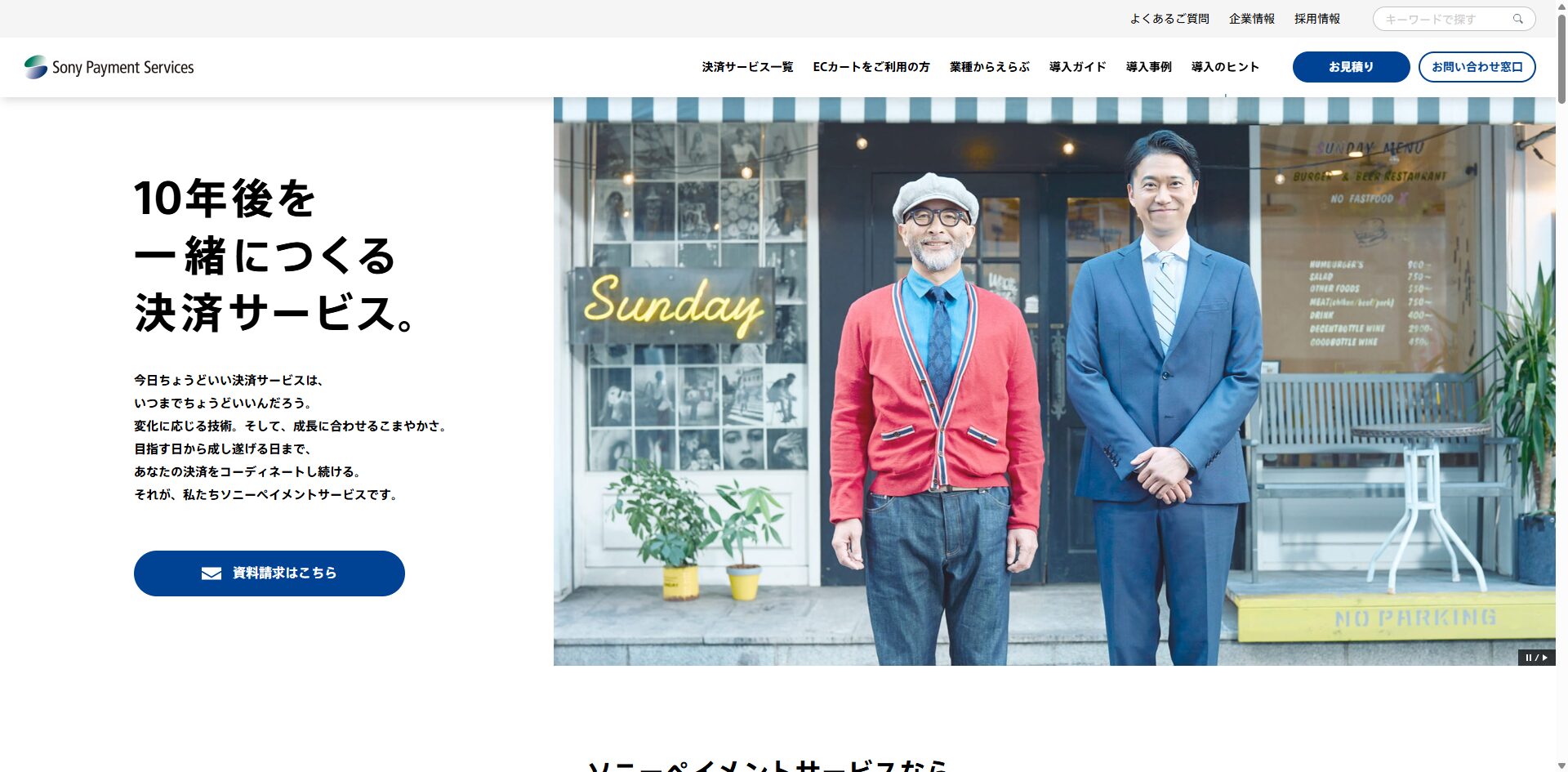The image size is (1568, 772).
Task: Click the envelope icon on 資料請求 button
Action: coord(212,573)
